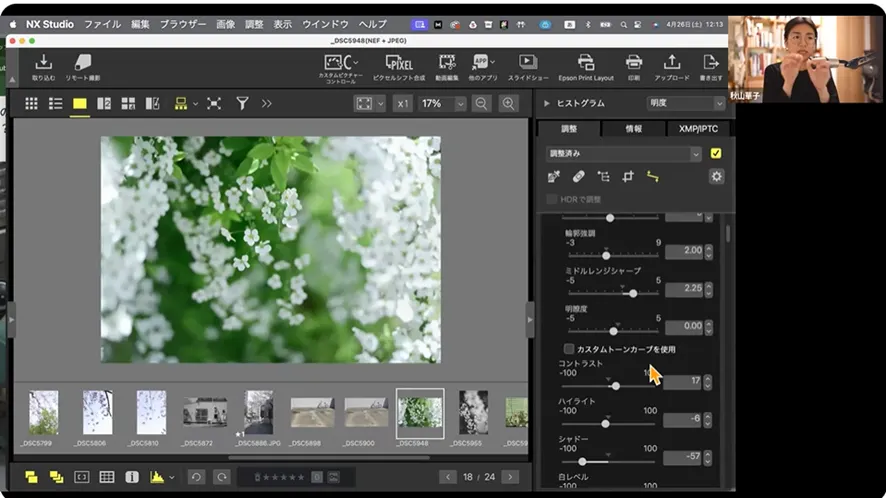Select the crop tool
Screen dimensions: 886x498
point(628,177)
